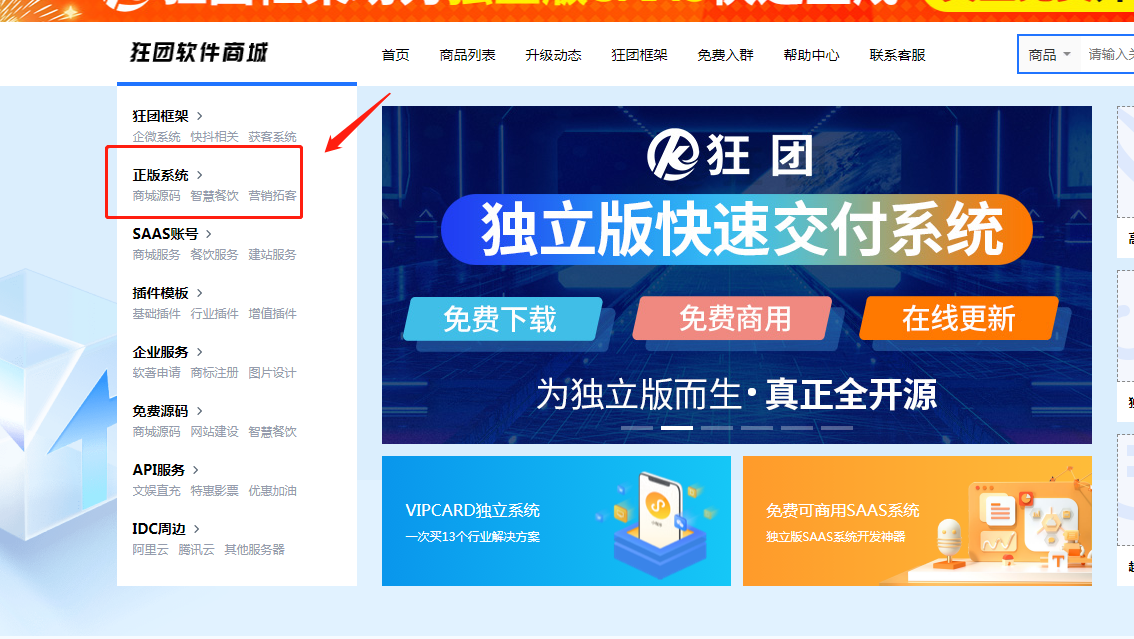
Task: Click the 餐饮服务 subcategory link
Action: click(x=214, y=255)
